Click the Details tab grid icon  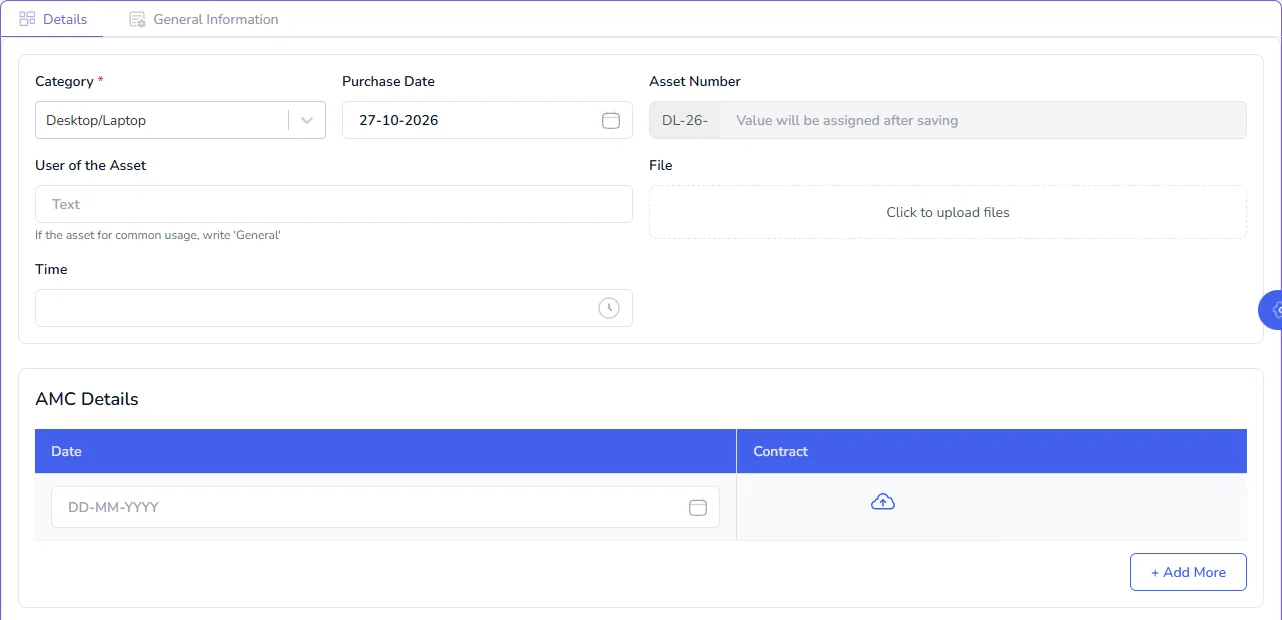27,19
